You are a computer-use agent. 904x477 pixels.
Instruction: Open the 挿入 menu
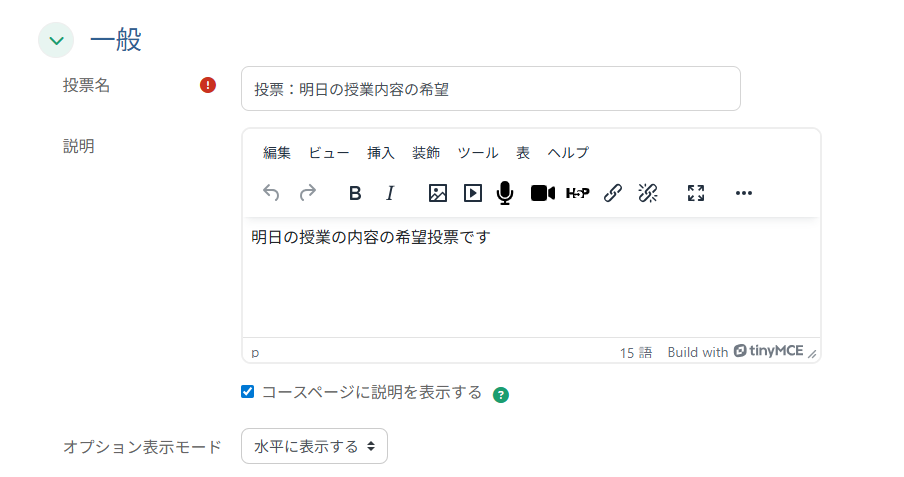point(381,153)
